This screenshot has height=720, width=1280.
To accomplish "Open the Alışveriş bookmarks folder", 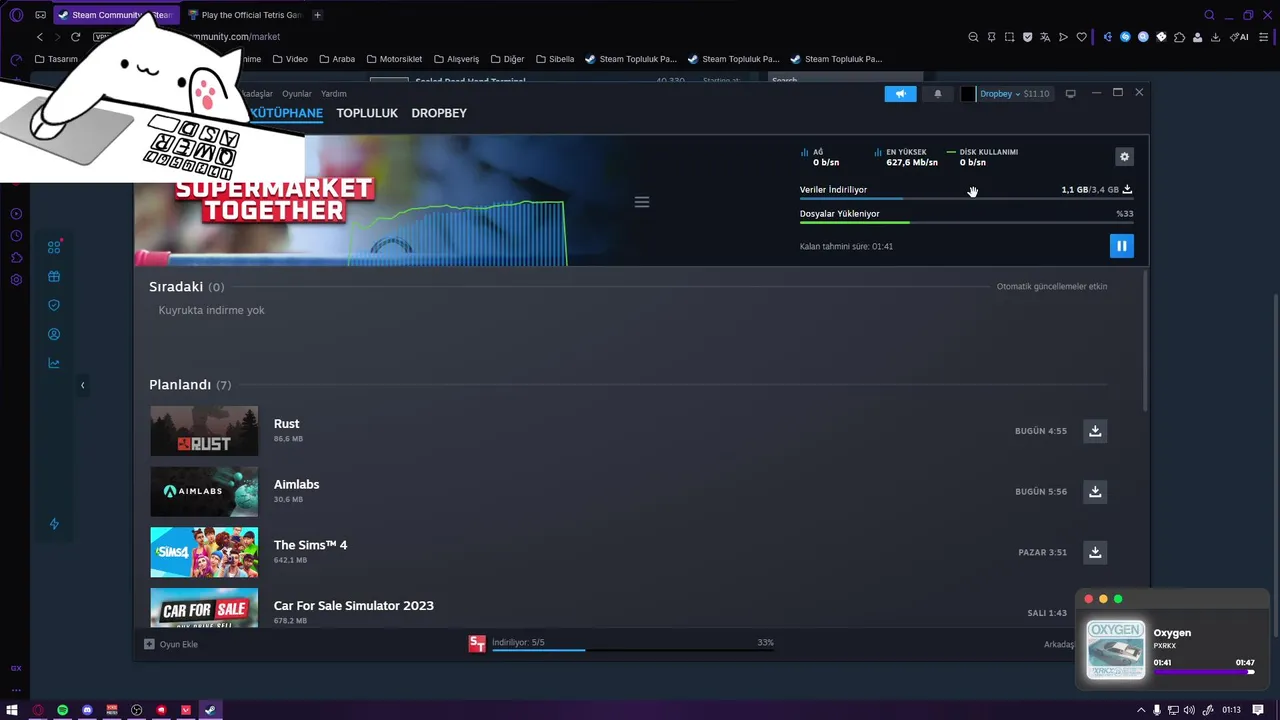I will pyautogui.click(x=456, y=59).
